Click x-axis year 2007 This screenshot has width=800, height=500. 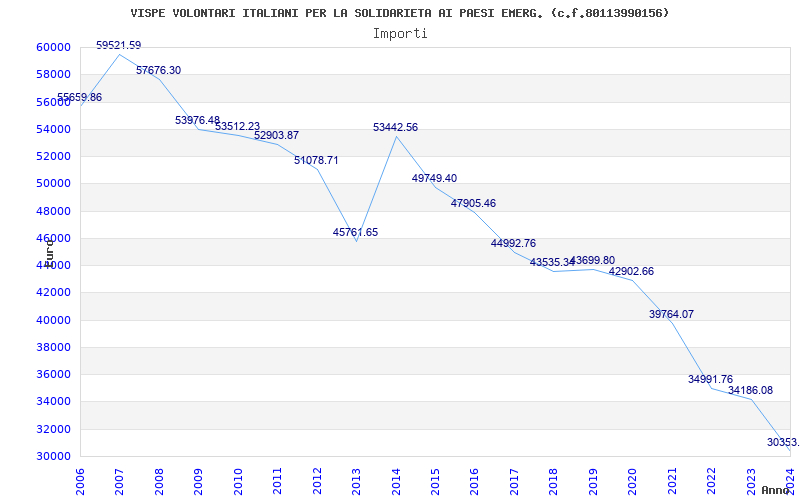pyautogui.click(x=119, y=482)
